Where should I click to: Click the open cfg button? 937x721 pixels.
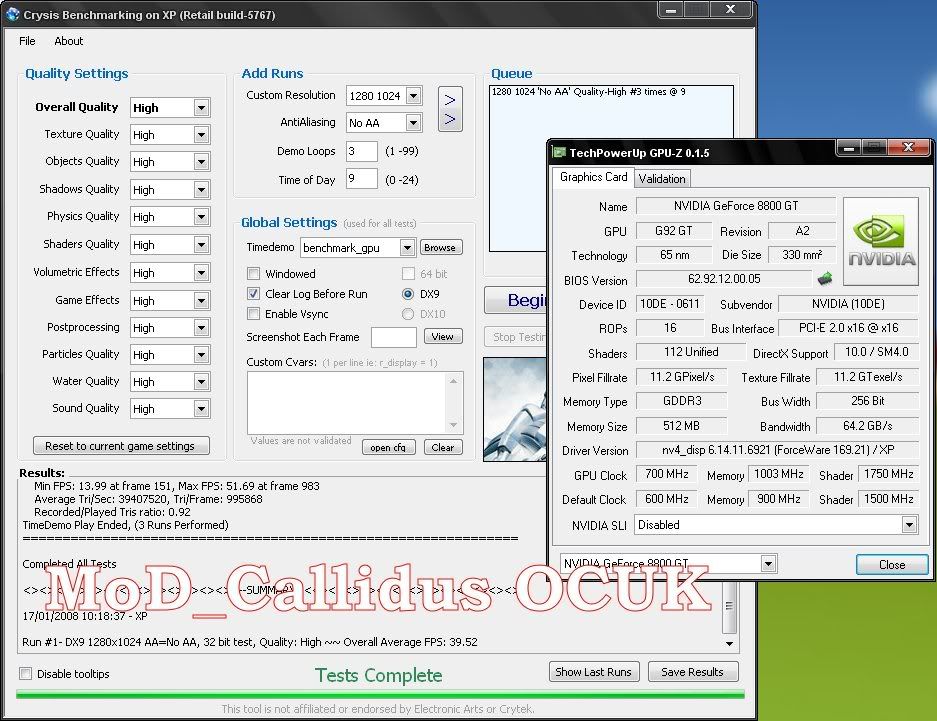coord(388,447)
